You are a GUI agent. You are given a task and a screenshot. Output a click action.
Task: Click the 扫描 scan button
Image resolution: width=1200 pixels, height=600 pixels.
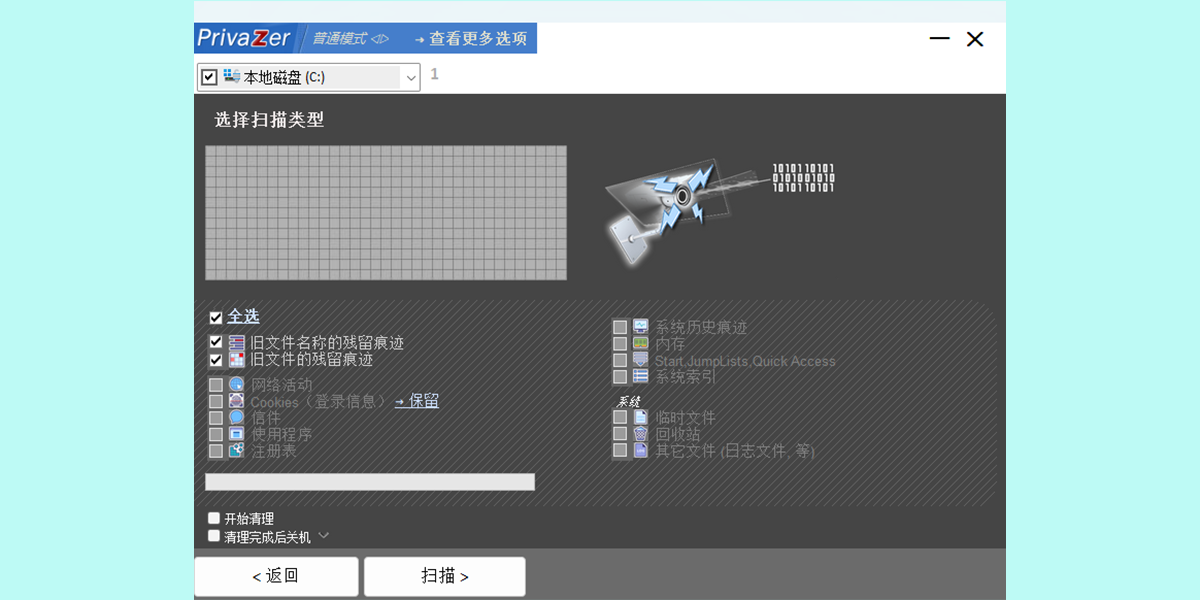[444, 576]
